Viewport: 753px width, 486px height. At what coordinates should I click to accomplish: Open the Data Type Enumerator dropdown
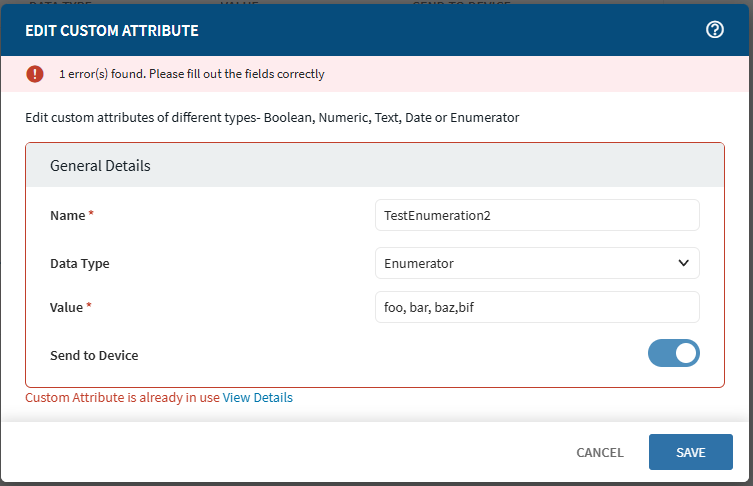(x=536, y=263)
